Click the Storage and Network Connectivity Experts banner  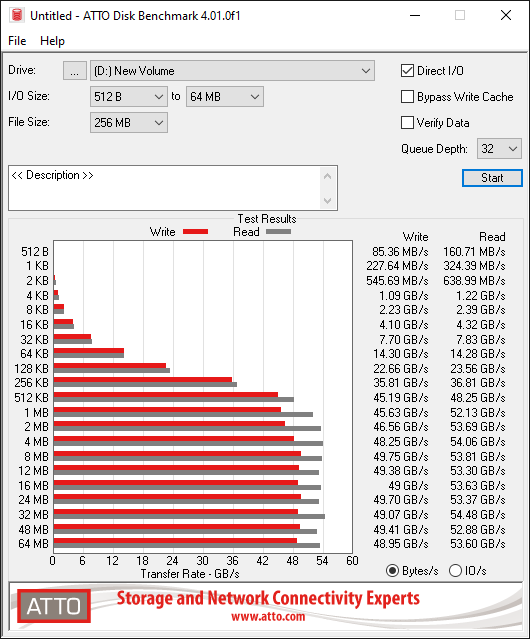[268, 598]
